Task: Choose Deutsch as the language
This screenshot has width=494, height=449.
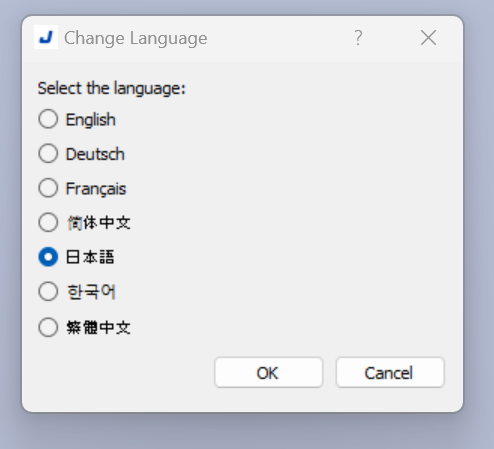Action: (x=82, y=154)
